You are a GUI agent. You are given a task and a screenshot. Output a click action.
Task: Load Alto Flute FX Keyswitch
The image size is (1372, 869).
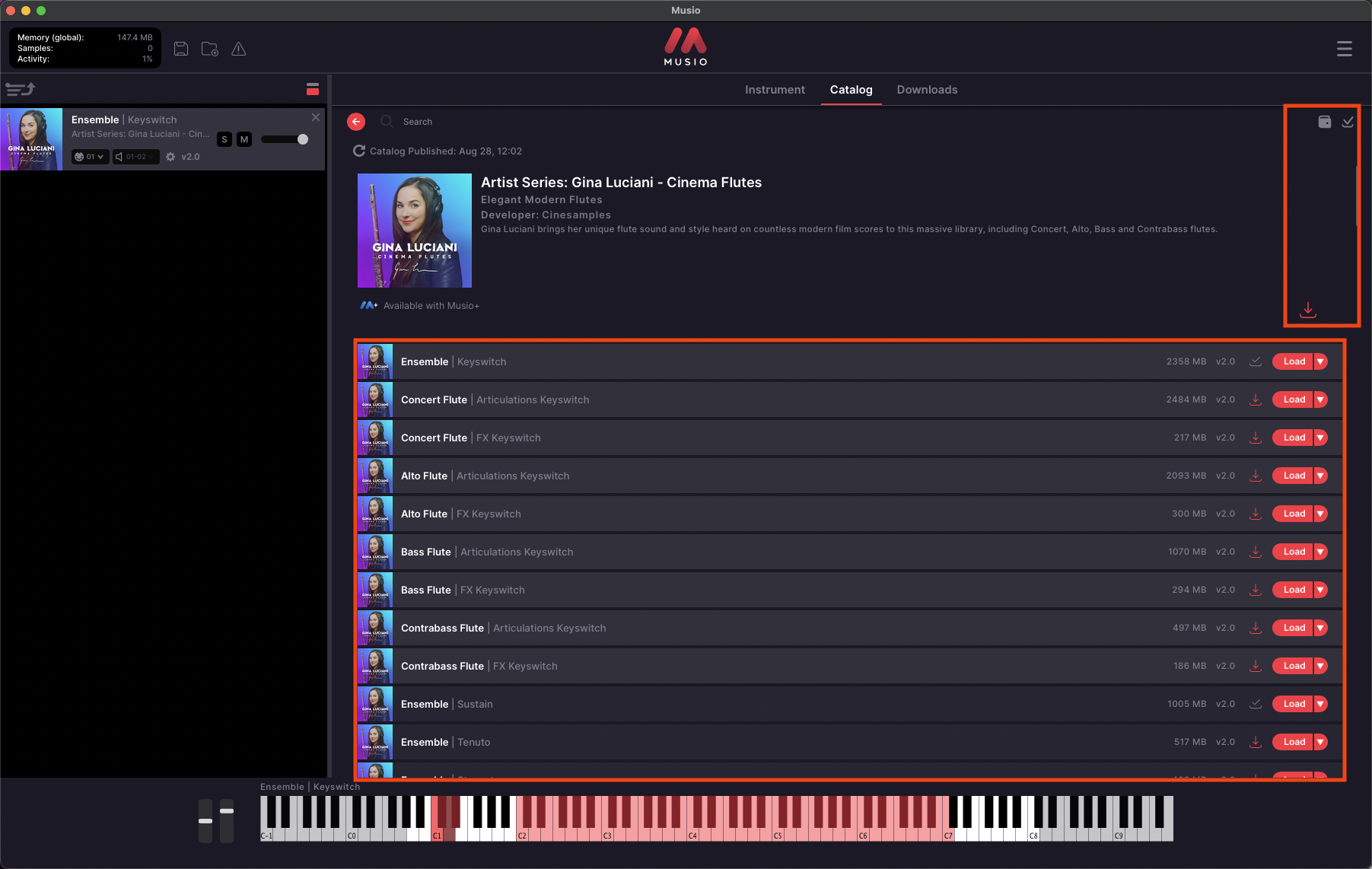tap(1293, 514)
